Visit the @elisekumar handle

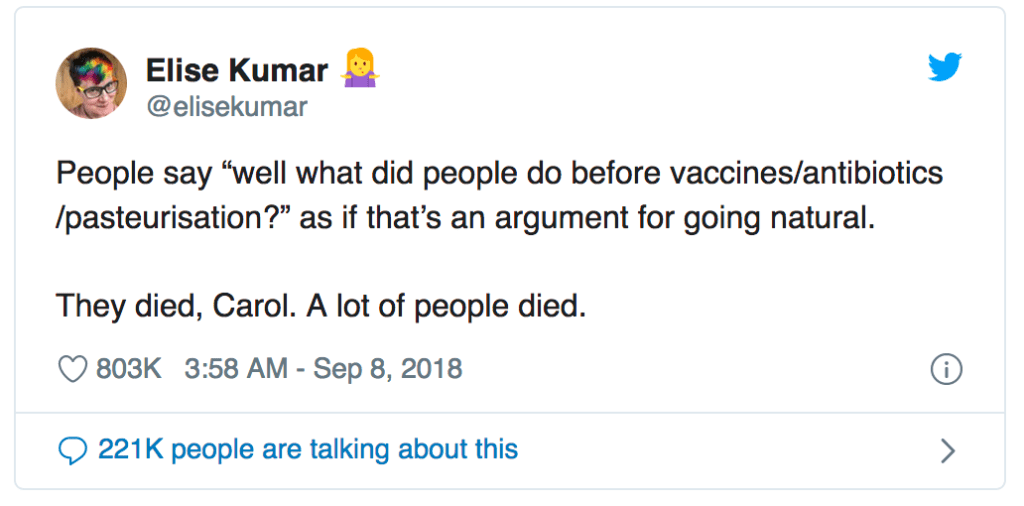[226, 106]
